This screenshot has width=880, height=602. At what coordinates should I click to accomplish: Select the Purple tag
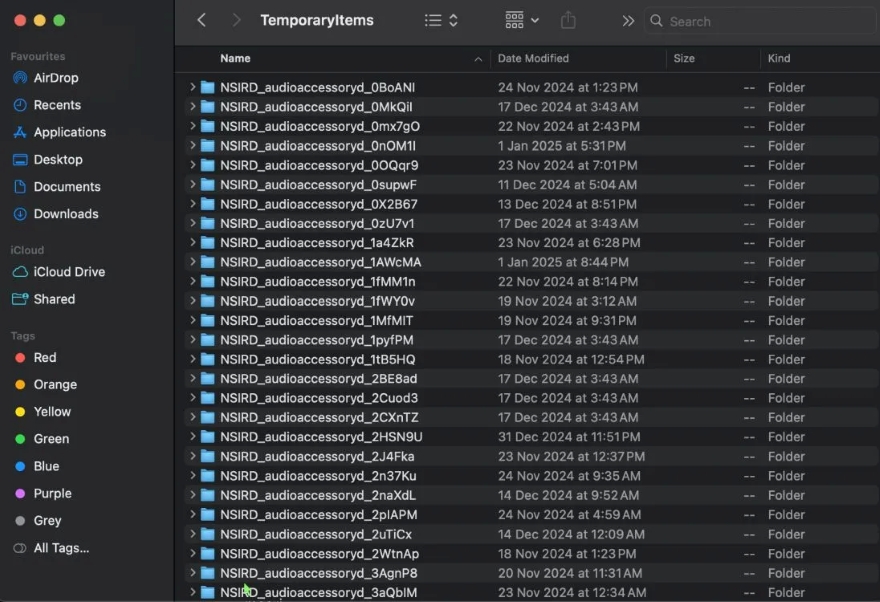click(52, 494)
